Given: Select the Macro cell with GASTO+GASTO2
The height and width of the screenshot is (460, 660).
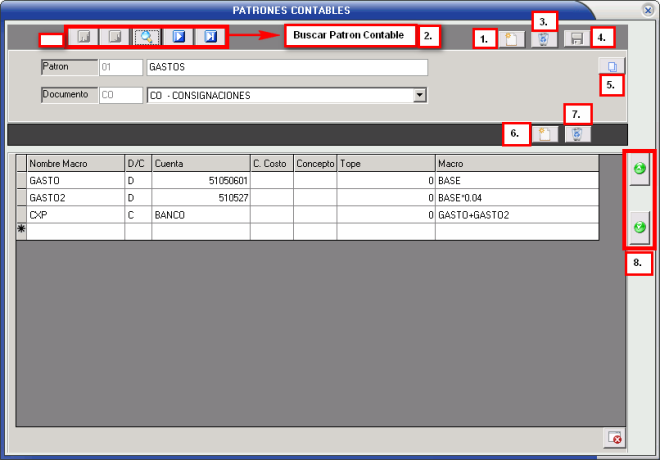Looking at the screenshot, I should tap(515, 214).
